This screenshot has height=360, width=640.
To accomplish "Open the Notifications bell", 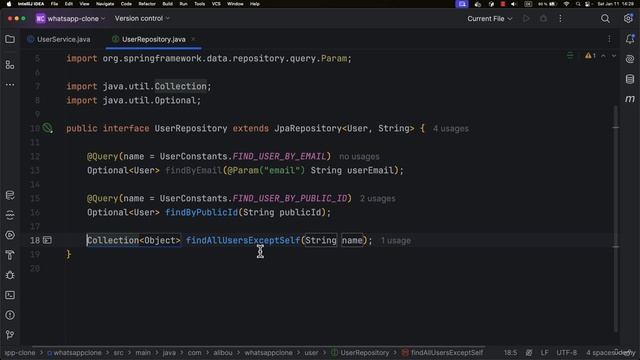I will tap(630, 39).
